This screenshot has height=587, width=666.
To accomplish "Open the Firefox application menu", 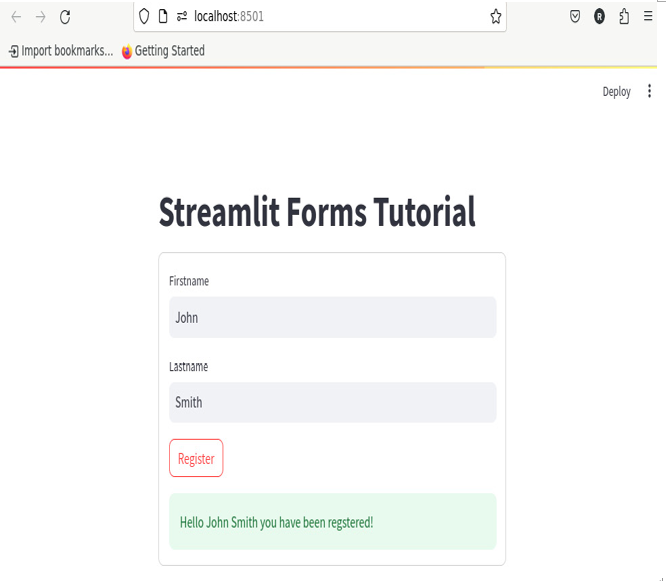I will pyautogui.click(x=648, y=17).
